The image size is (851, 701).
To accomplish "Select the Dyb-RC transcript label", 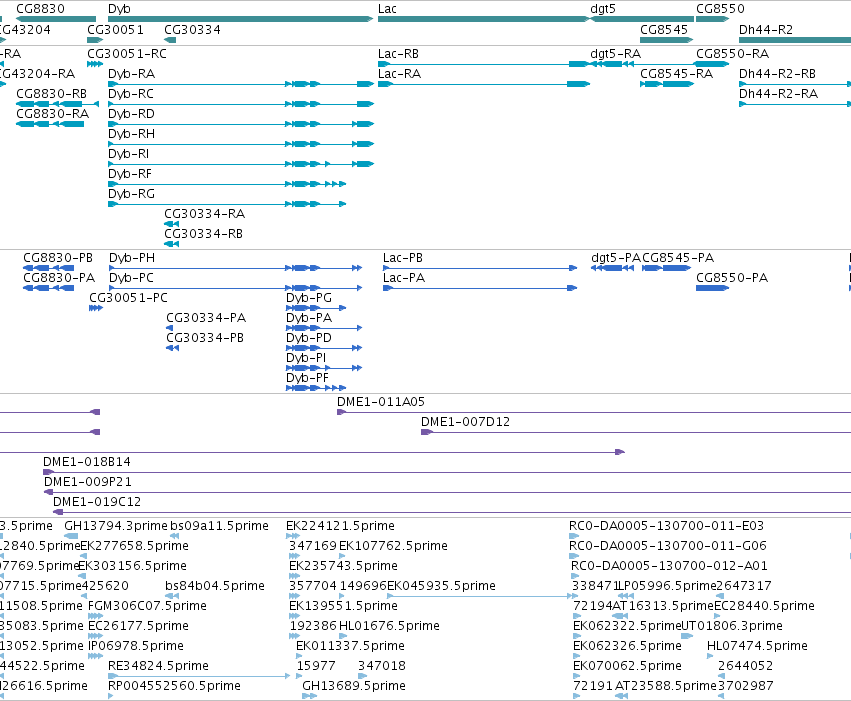I will click(131, 94).
